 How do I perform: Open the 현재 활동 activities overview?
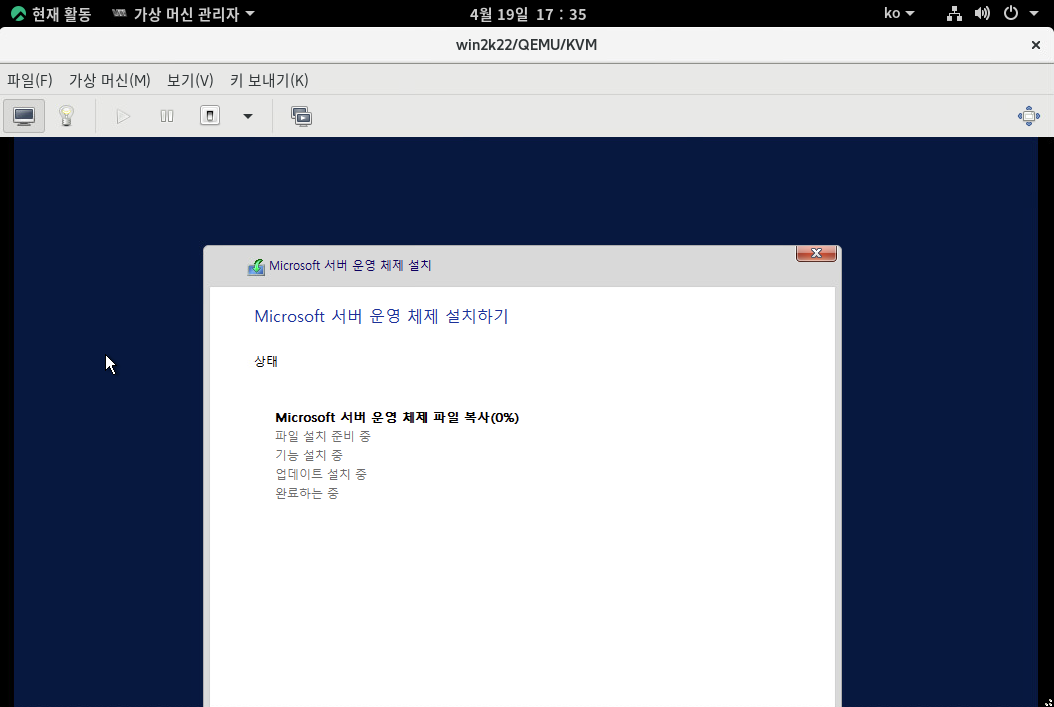click(x=51, y=13)
